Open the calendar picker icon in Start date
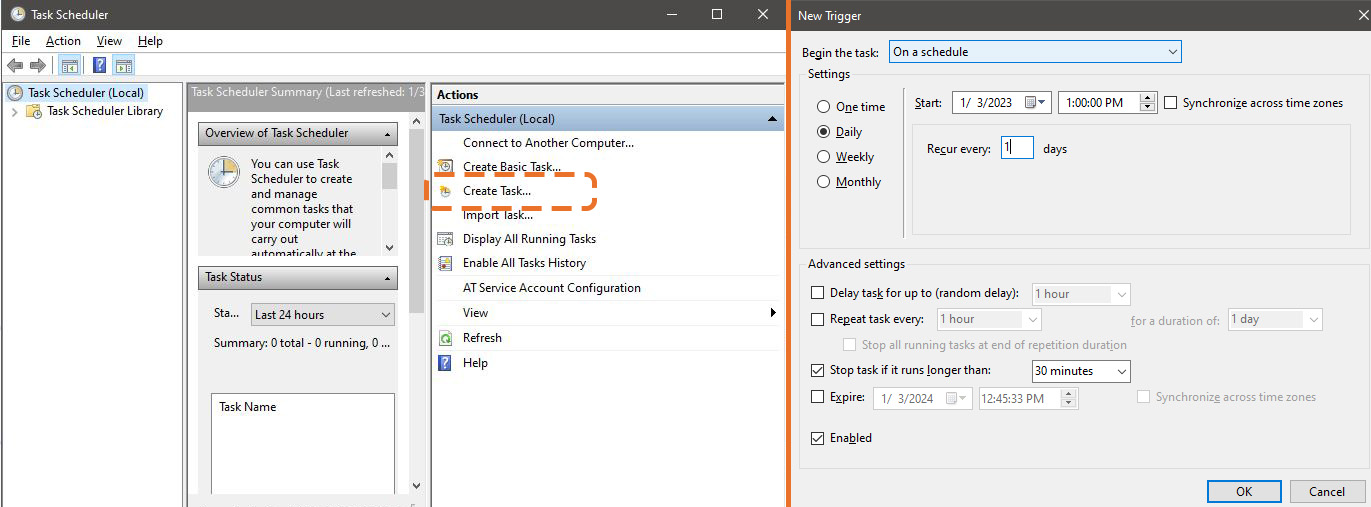 1030,103
